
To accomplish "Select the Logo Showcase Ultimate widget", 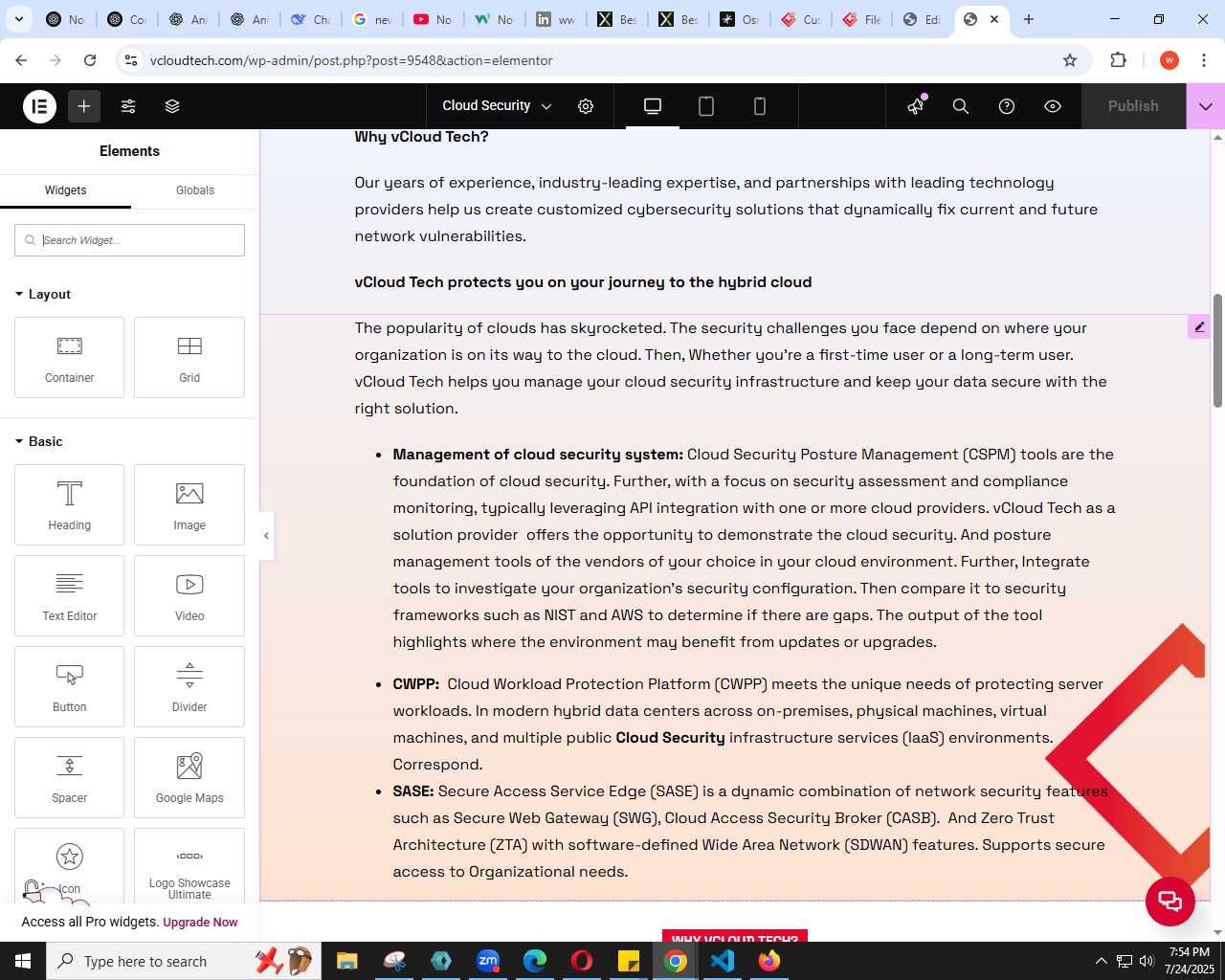I will 189,866.
